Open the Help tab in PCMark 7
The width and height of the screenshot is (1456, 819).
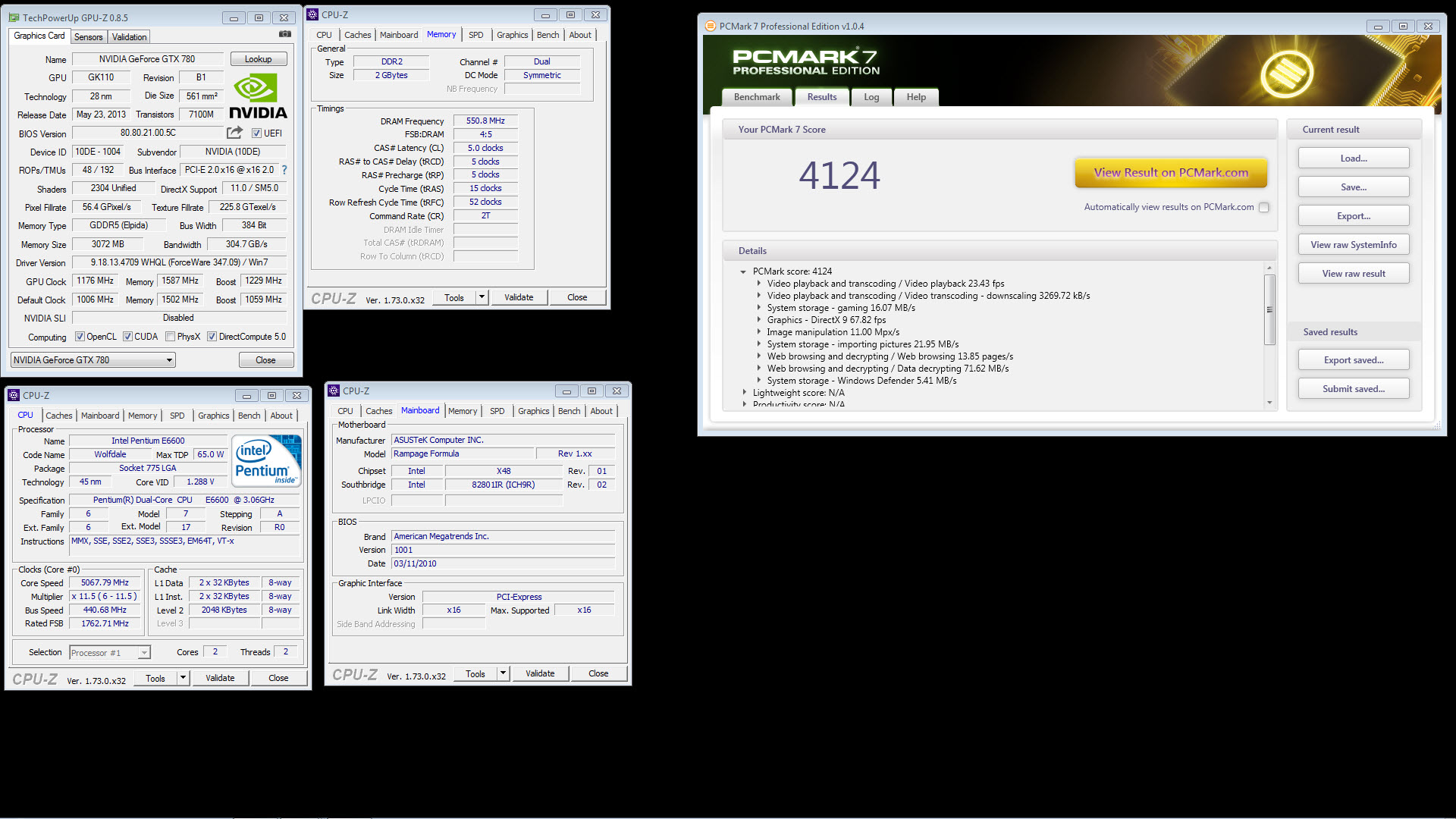(x=916, y=97)
